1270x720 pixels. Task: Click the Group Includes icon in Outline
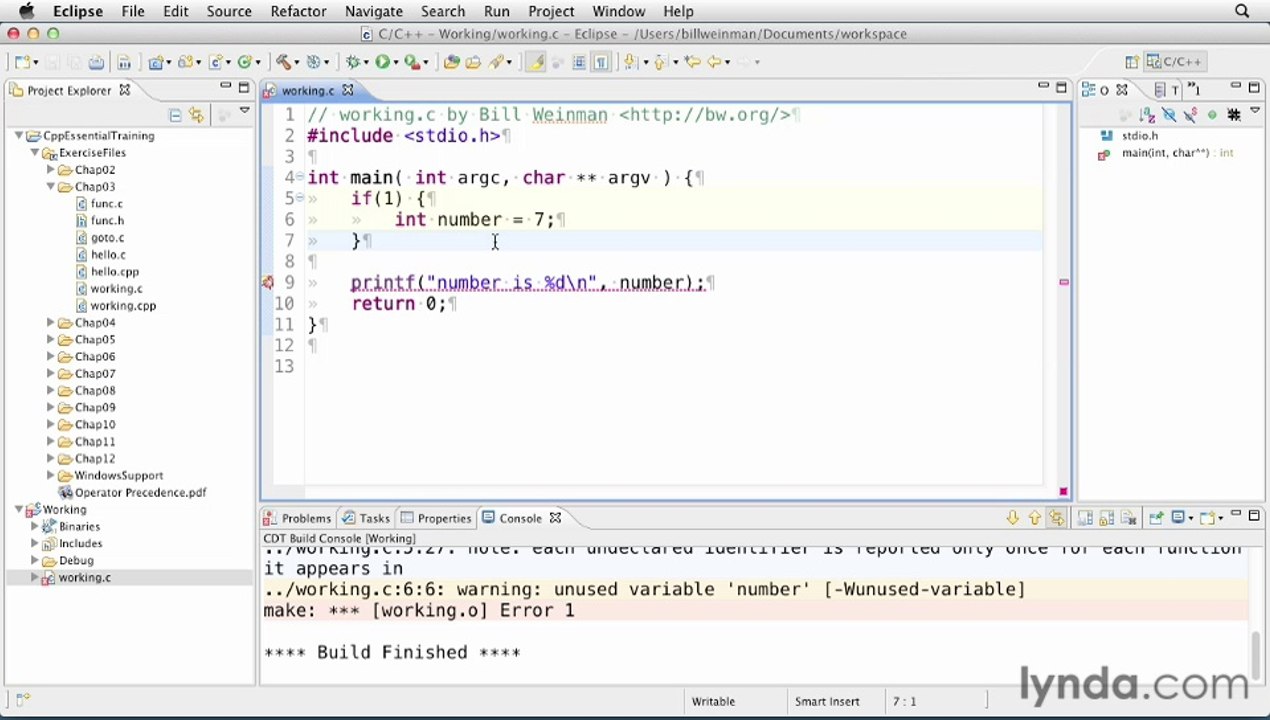(1234, 115)
